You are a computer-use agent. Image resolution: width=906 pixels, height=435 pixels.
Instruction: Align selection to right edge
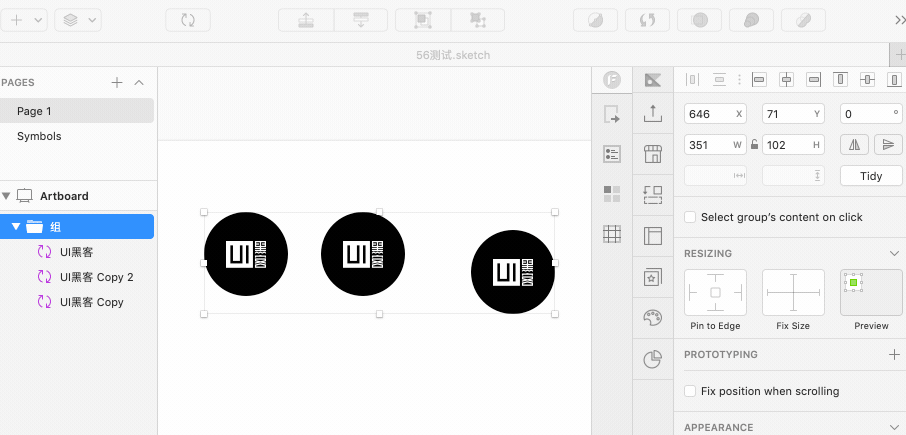point(814,80)
